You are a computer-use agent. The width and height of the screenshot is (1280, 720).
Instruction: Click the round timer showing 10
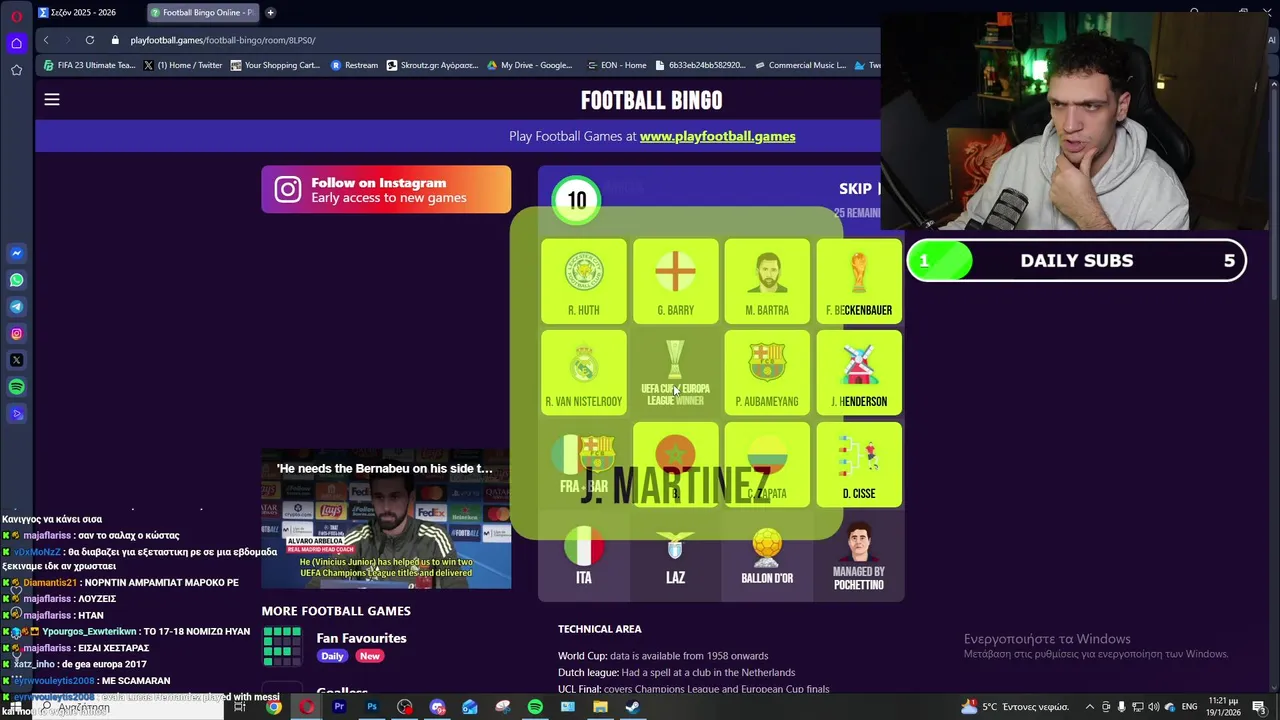click(x=577, y=200)
